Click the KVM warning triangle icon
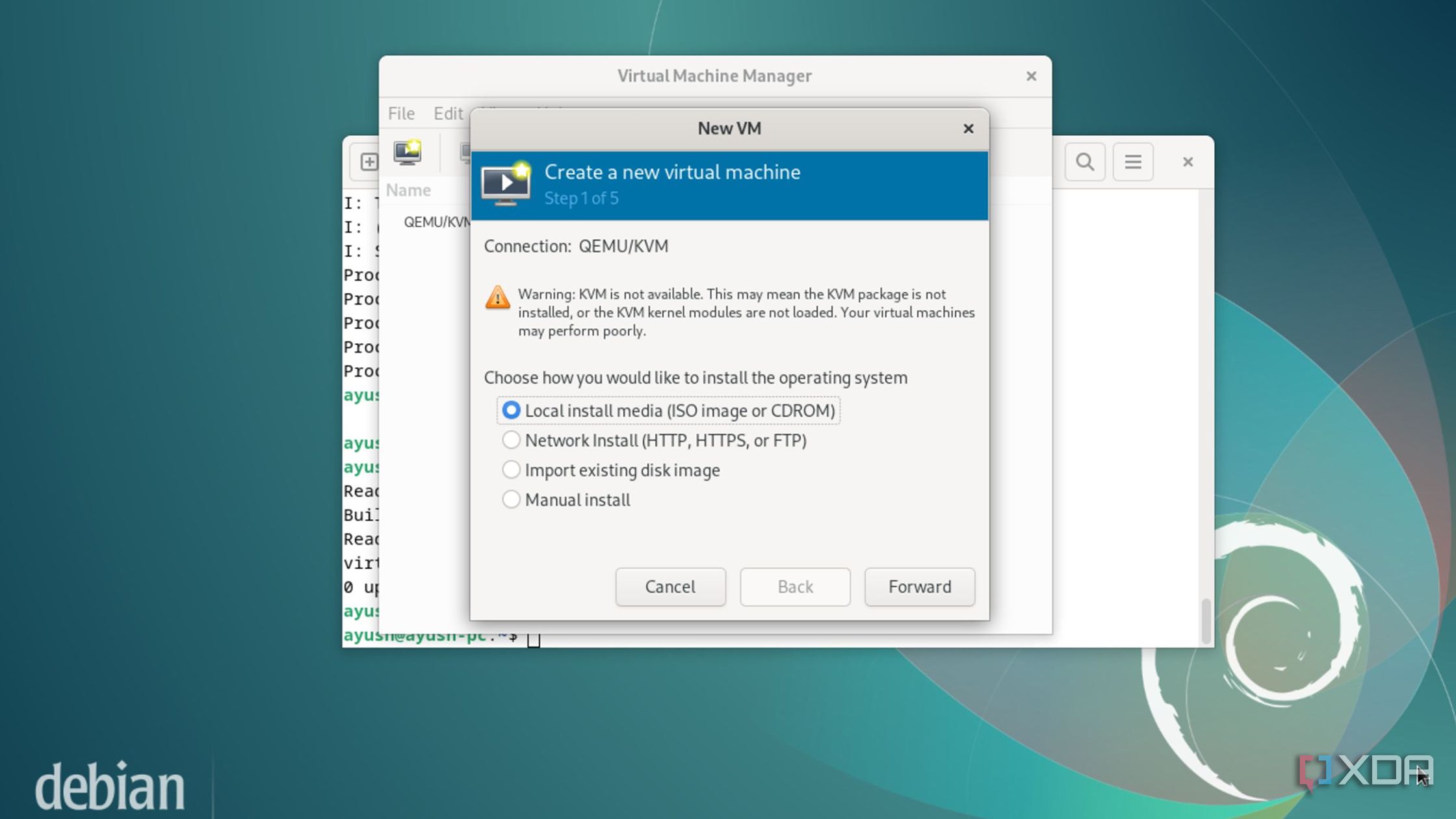 click(497, 298)
